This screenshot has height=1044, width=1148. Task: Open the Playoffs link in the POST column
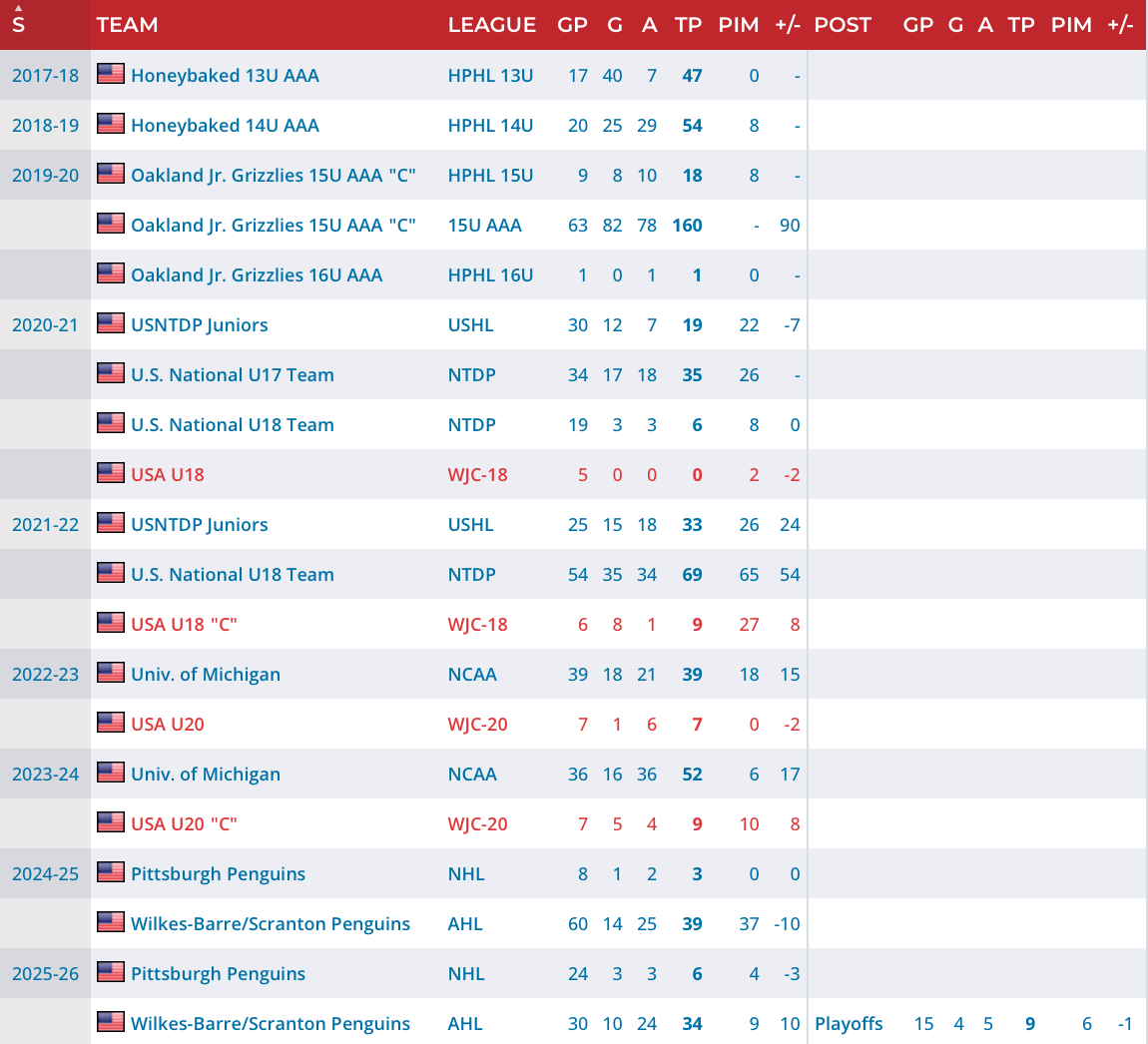point(849,1023)
